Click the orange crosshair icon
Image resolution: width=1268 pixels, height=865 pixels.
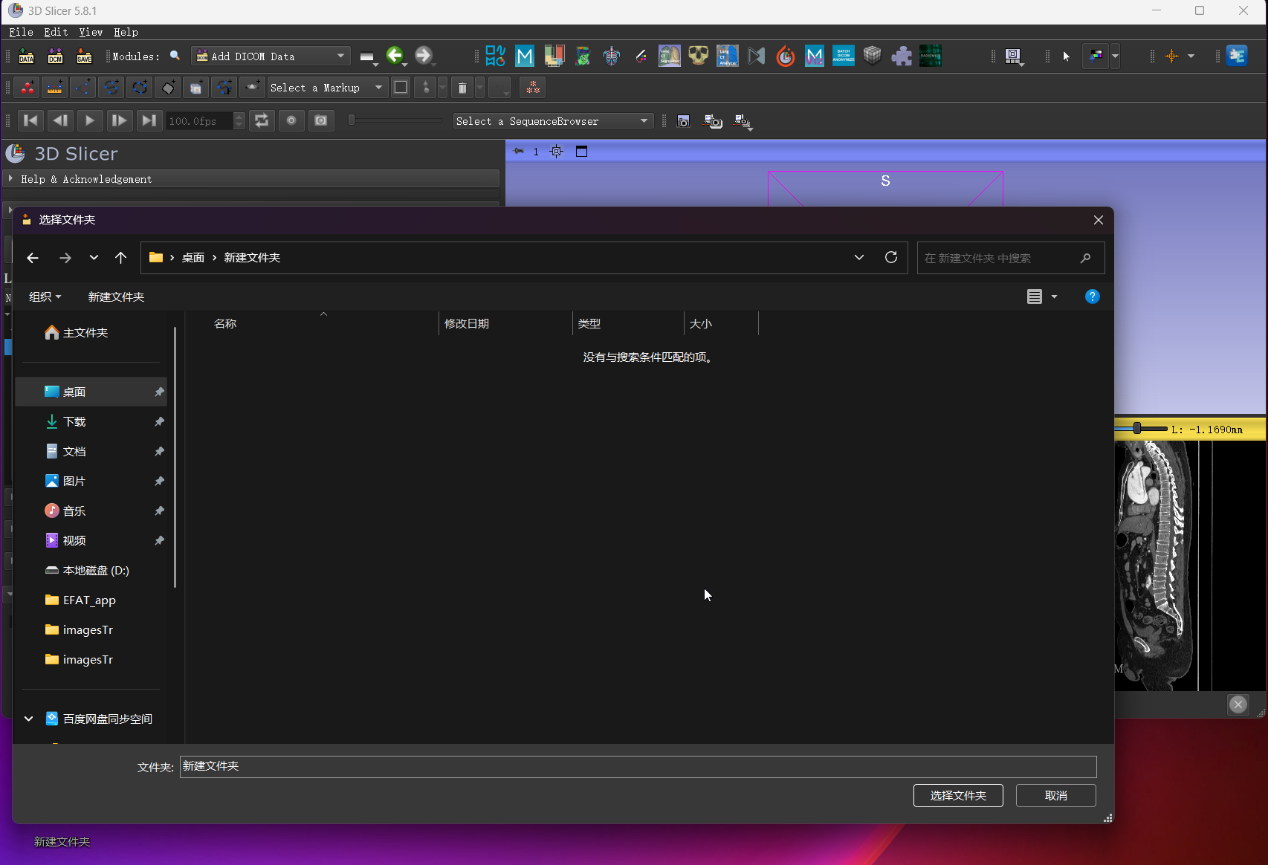click(x=1172, y=56)
